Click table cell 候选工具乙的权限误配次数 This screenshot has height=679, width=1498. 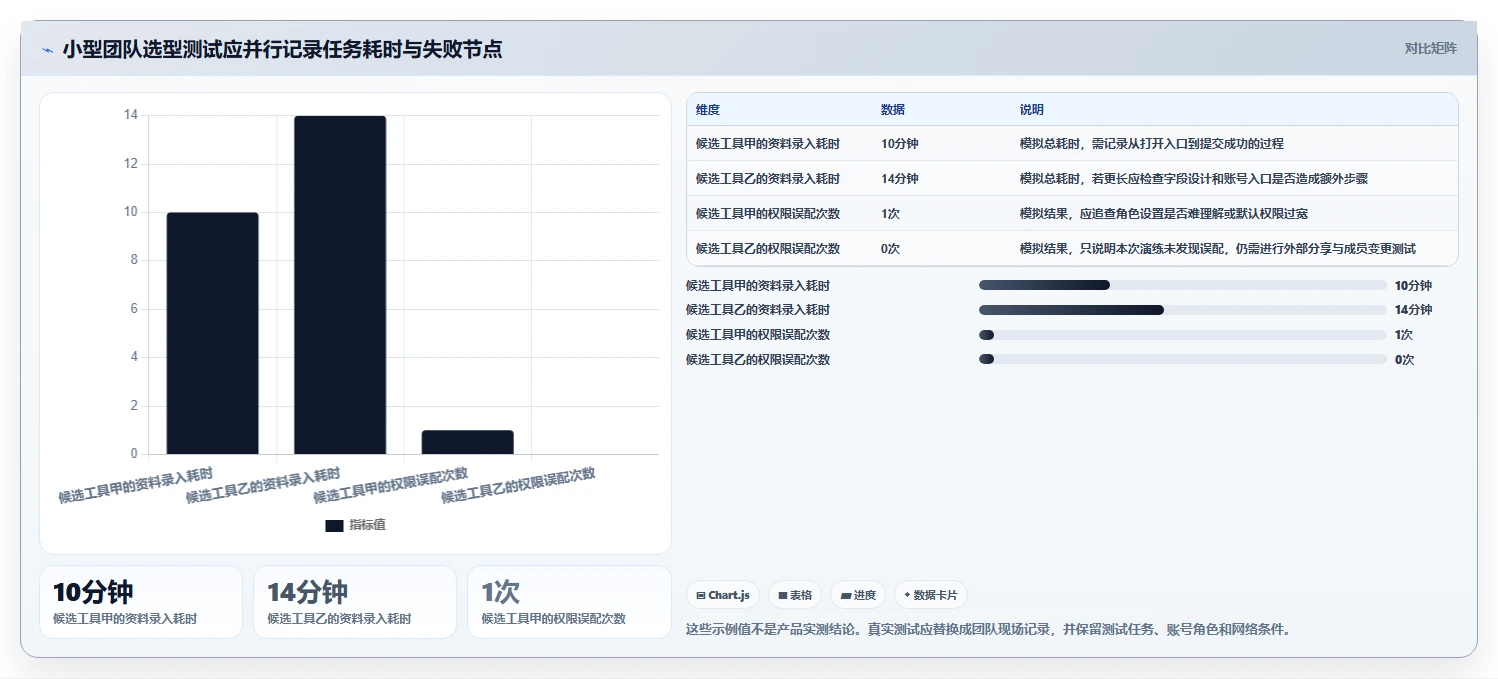tap(768, 249)
